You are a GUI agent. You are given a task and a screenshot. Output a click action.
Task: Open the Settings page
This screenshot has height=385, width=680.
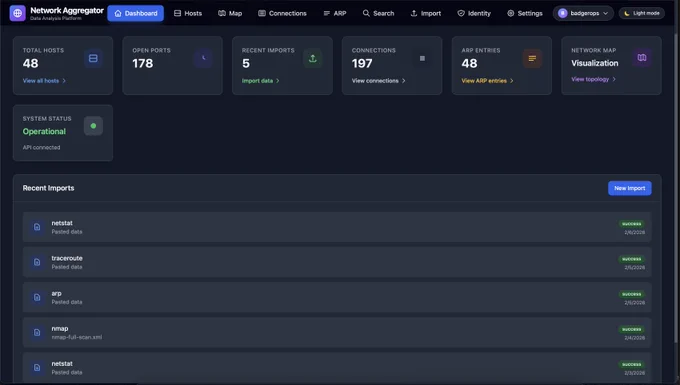tap(525, 13)
